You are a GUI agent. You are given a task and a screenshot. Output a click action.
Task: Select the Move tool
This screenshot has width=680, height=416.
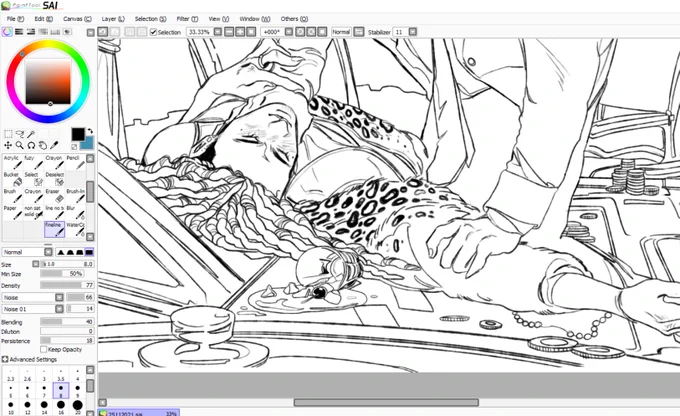click(8, 145)
